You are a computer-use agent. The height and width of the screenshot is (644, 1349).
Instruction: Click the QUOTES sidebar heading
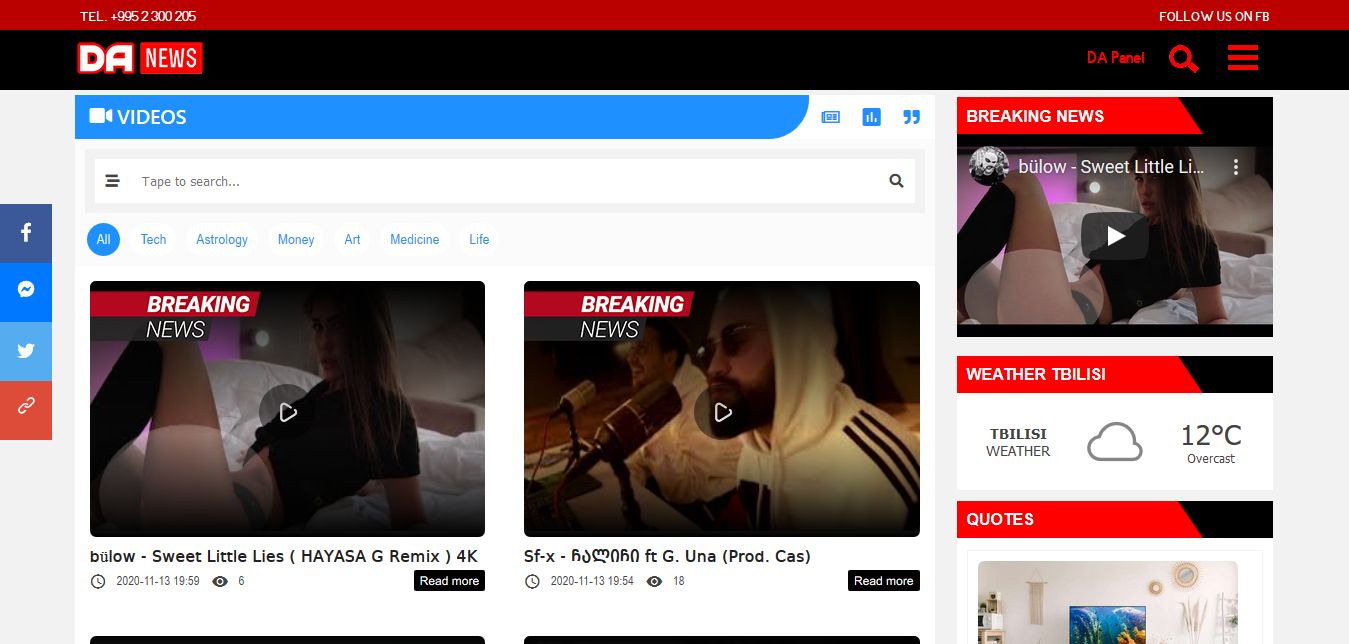(1000, 519)
